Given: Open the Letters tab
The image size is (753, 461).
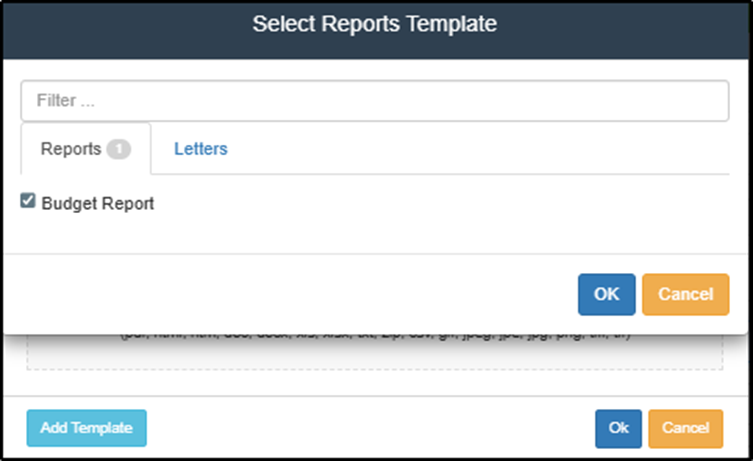Looking at the screenshot, I should click(x=201, y=149).
